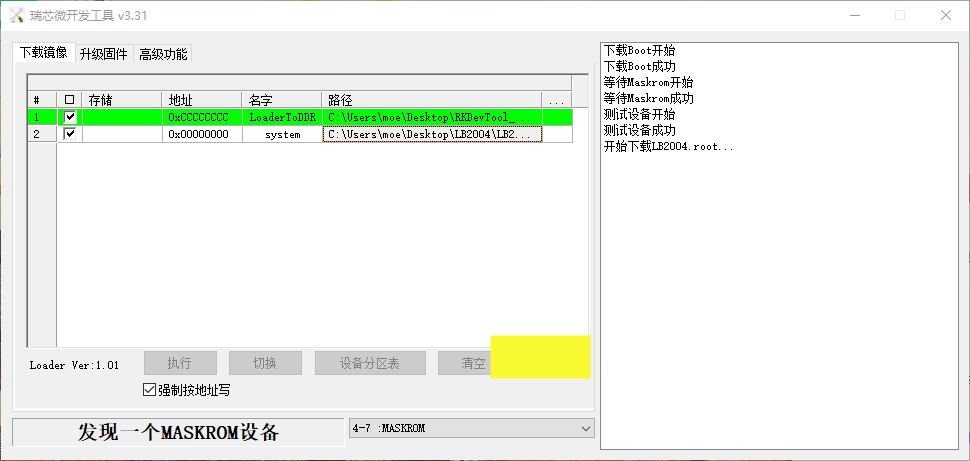Click the LB2004 path field in row 2
Viewport: 970px width, 461px height.
click(432, 134)
